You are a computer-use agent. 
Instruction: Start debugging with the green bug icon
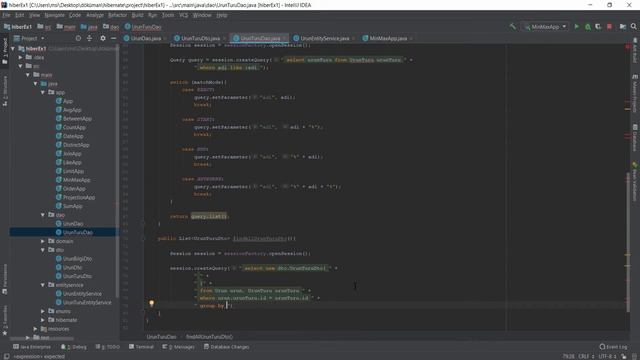pos(587,27)
